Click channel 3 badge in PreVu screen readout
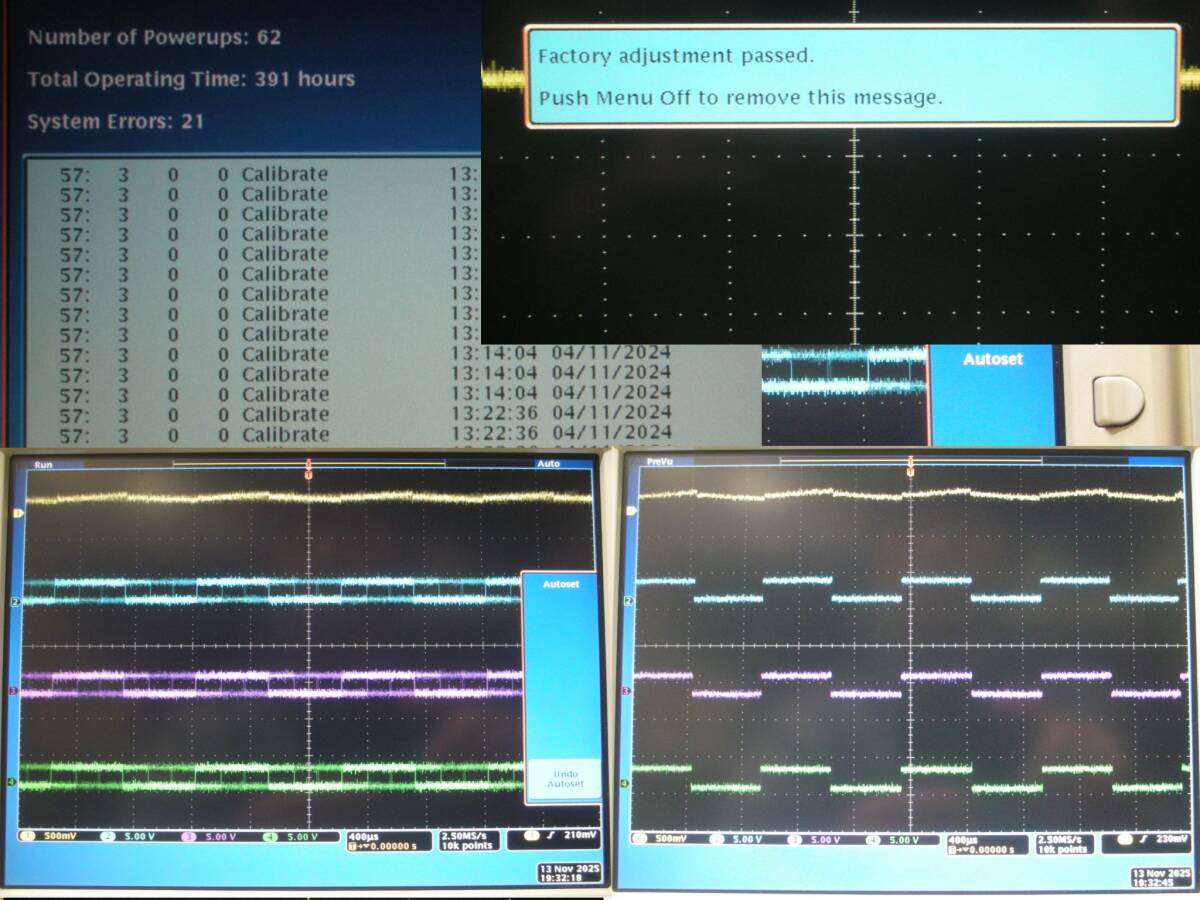1200x900 pixels. point(795,839)
